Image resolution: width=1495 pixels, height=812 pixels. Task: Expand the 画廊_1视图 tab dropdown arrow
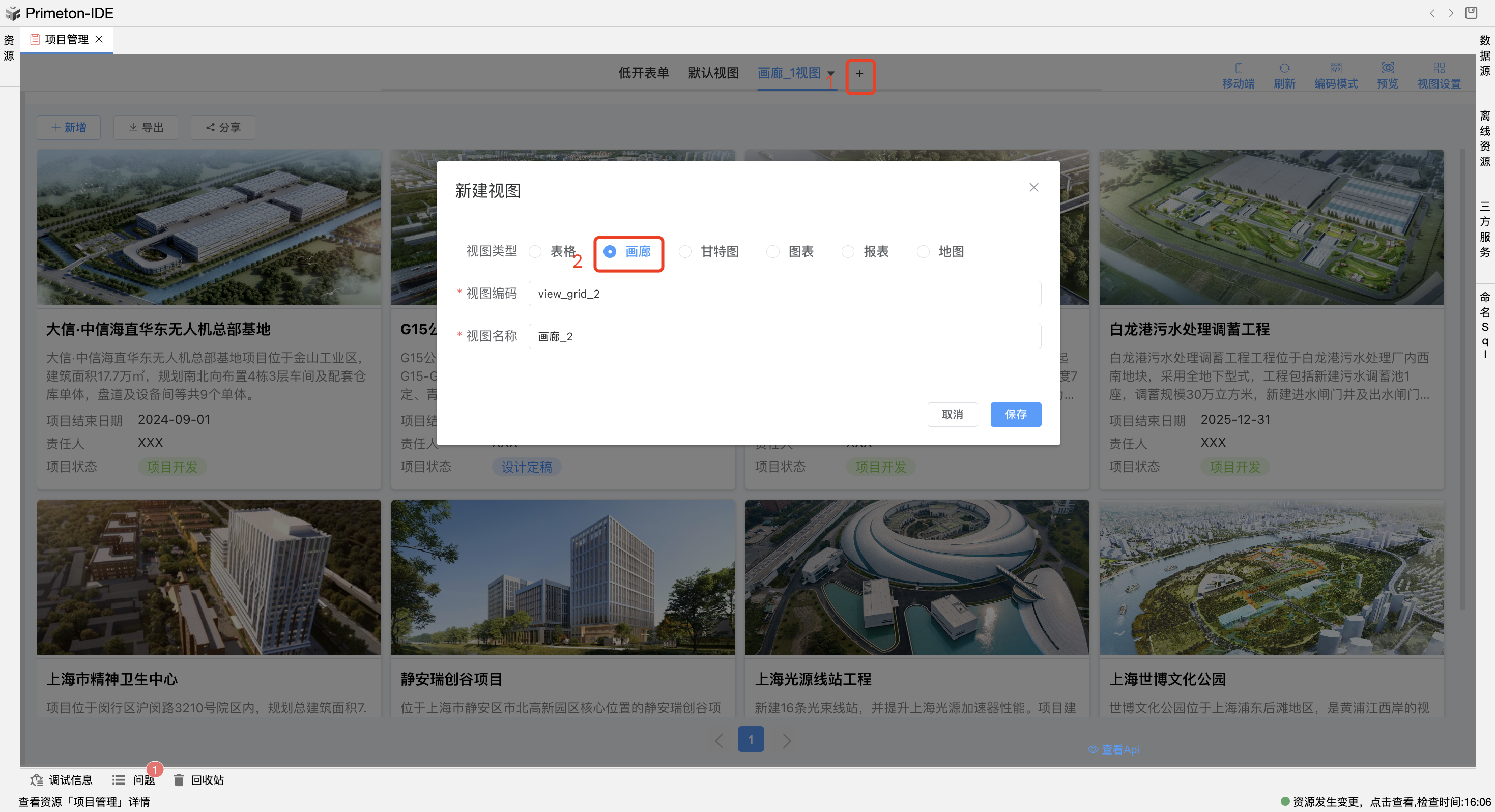[x=830, y=74]
